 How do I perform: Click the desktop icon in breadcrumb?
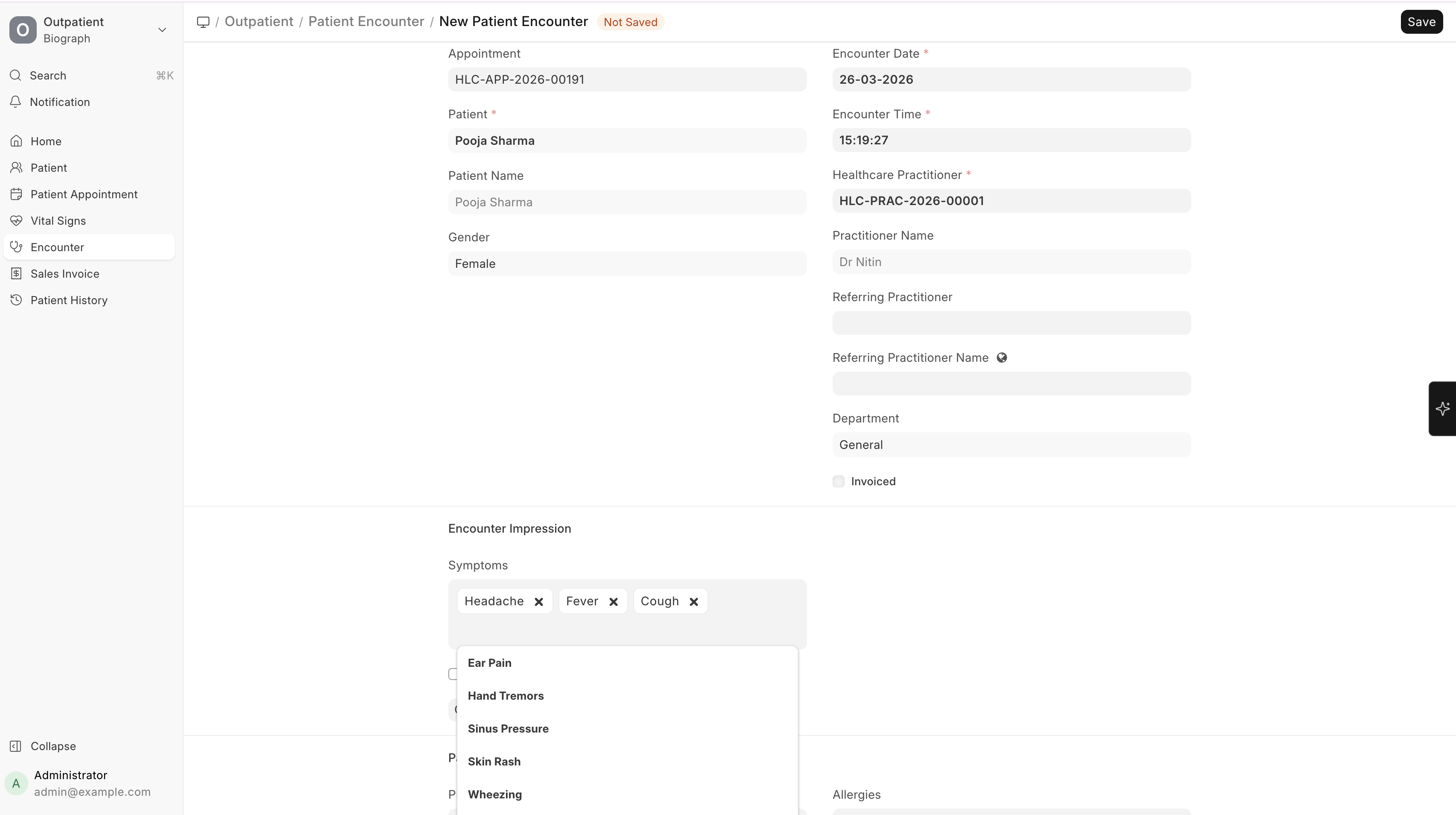pos(203,22)
